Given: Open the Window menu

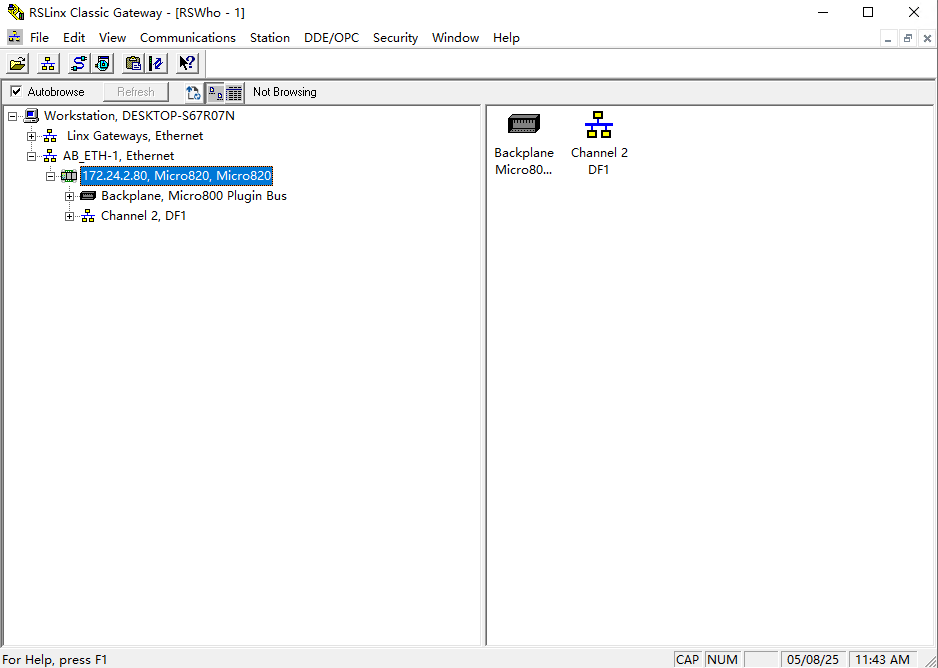Looking at the screenshot, I should coord(455,38).
